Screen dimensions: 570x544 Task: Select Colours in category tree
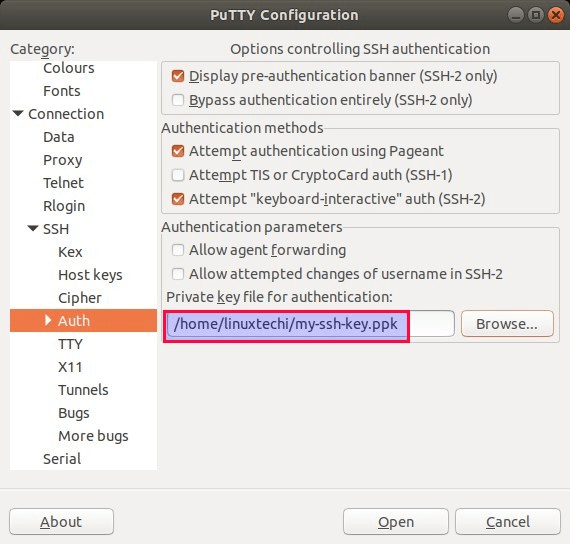69,68
